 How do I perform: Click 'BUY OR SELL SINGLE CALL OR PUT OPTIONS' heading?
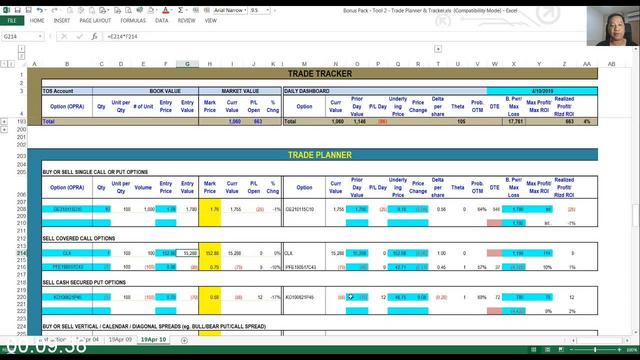pyautogui.click(x=95, y=172)
